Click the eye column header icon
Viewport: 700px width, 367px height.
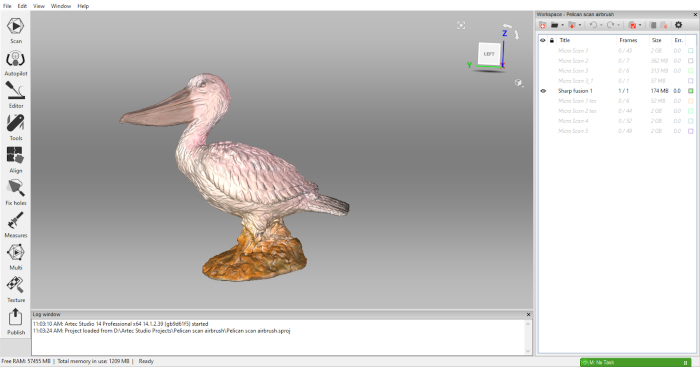pos(543,40)
